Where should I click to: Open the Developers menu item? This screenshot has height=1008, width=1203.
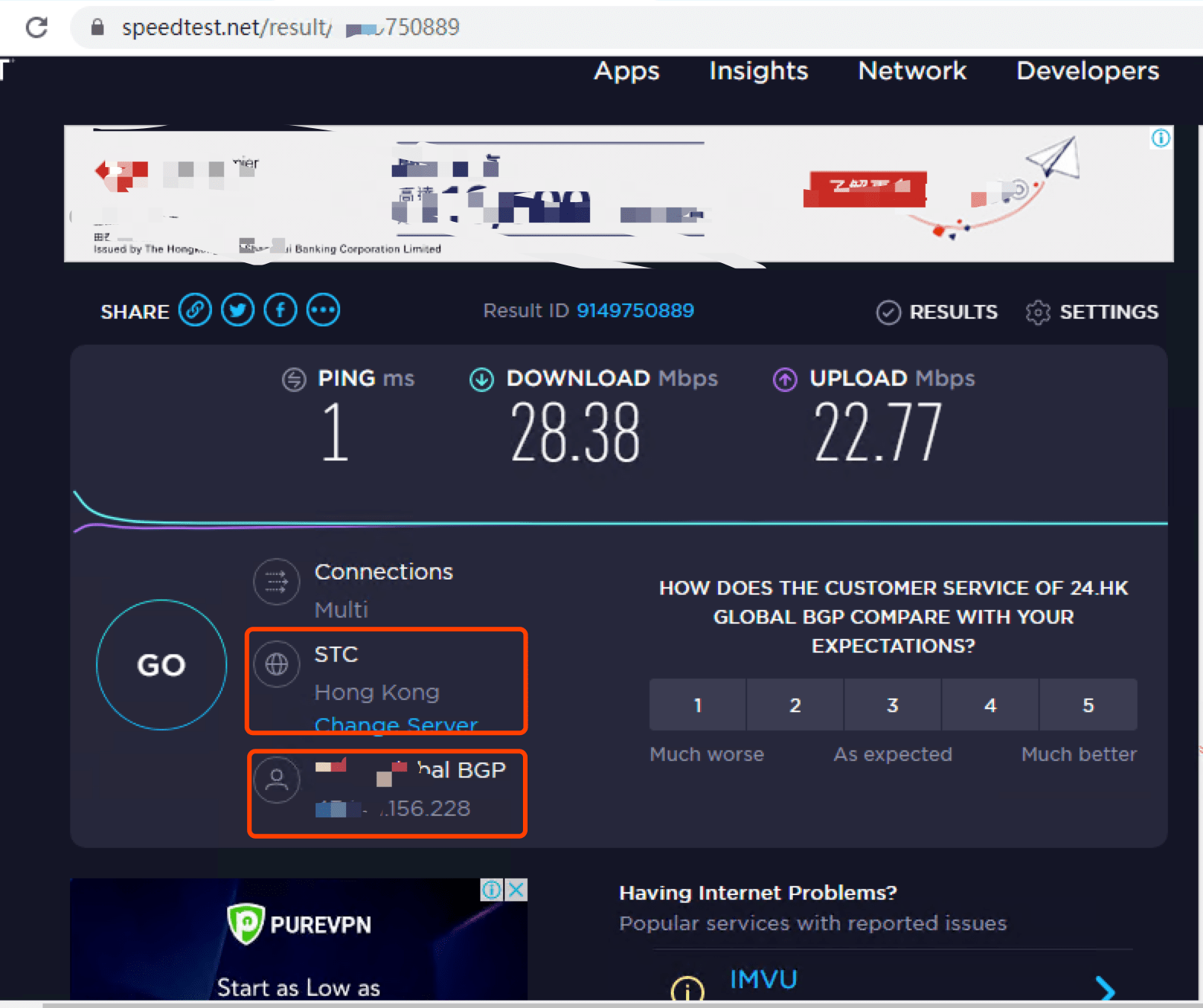[1088, 70]
